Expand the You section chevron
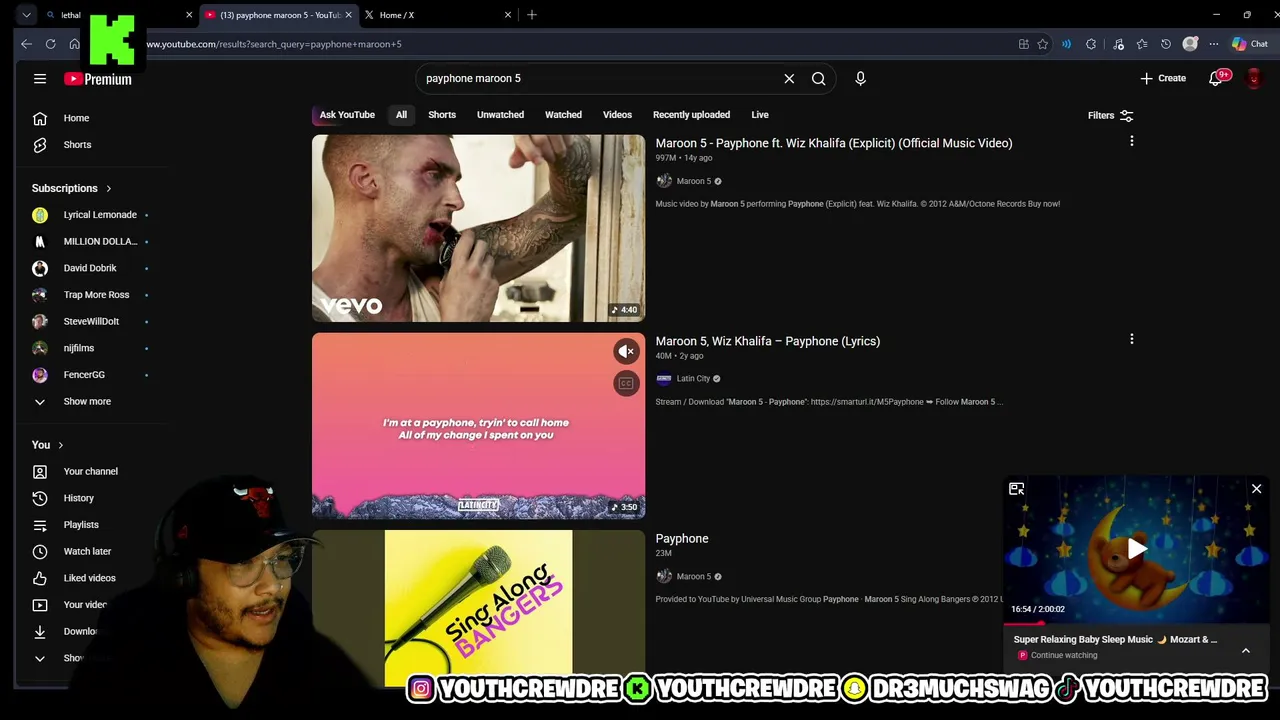This screenshot has width=1280, height=720. pyautogui.click(x=60, y=445)
